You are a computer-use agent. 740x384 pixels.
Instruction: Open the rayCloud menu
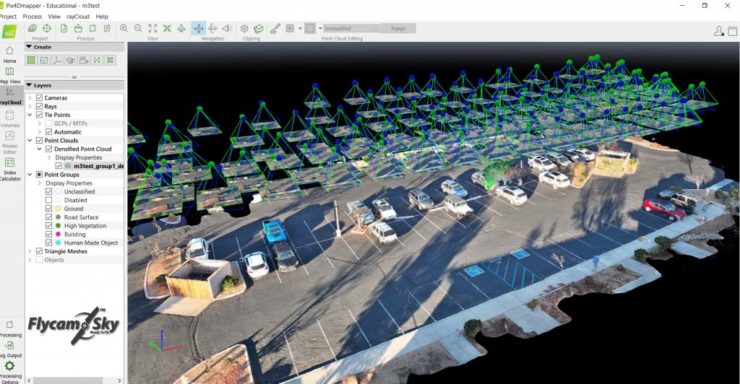point(78,17)
